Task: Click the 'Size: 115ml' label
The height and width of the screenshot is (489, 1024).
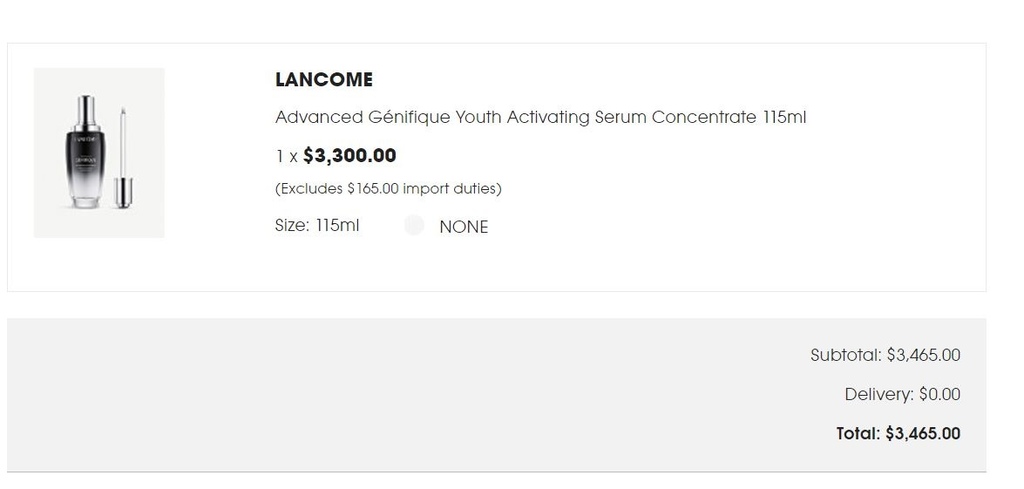Action: (317, 225)
